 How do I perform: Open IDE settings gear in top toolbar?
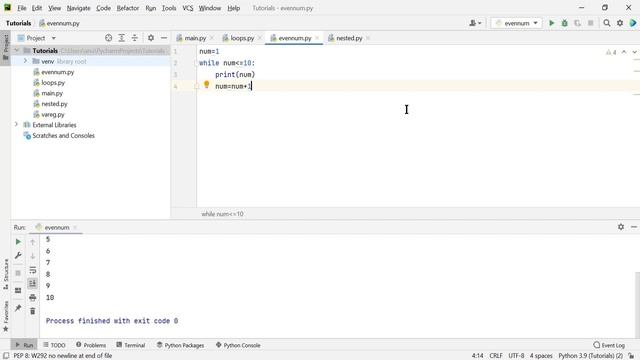[x=620, y=23]
